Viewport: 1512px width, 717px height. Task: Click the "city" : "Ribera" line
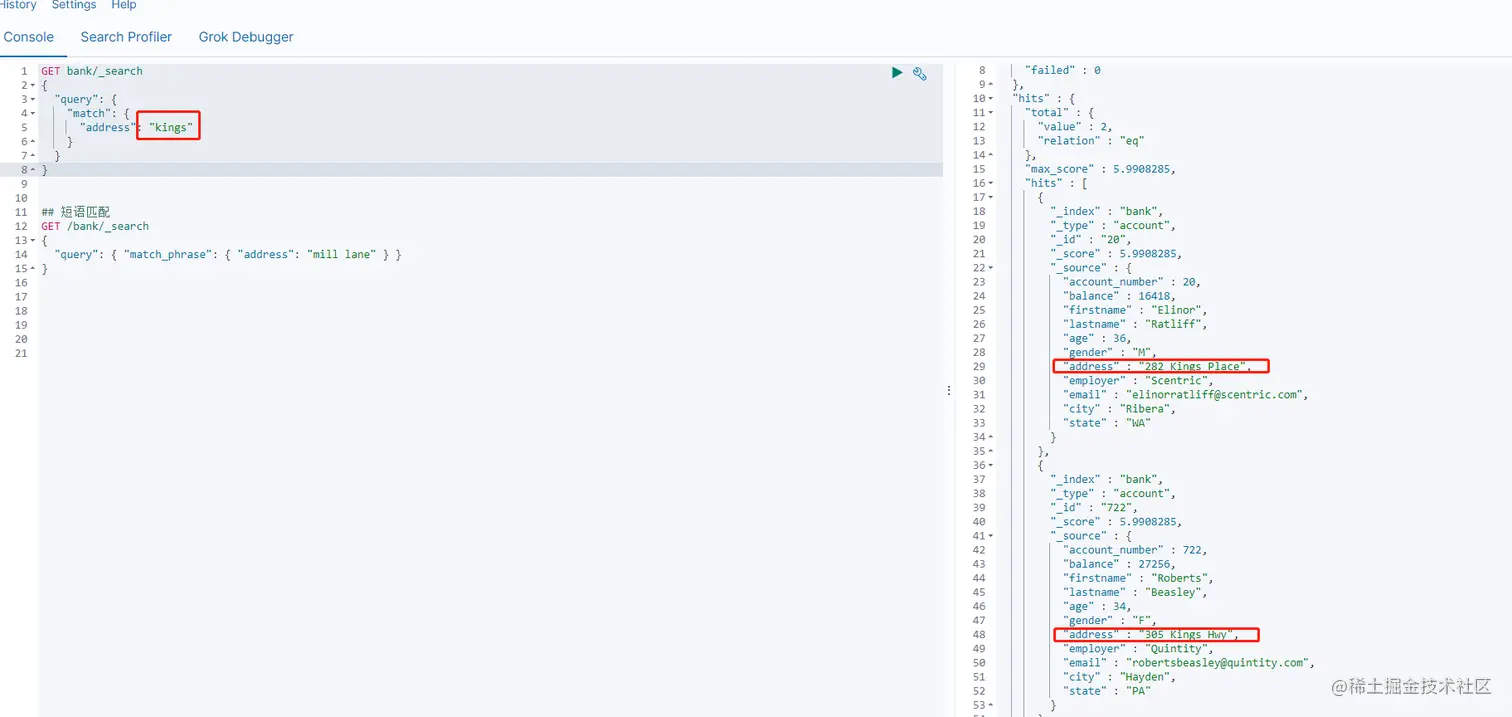tap(1119, 409)
